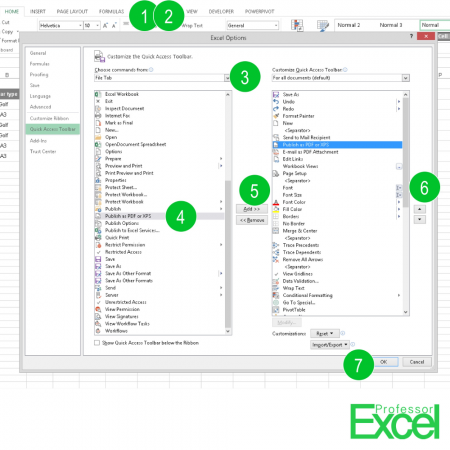Select the Normal 3 cell style
The image size is (450, 450).
pyautogui.click(x=391, y=25)
